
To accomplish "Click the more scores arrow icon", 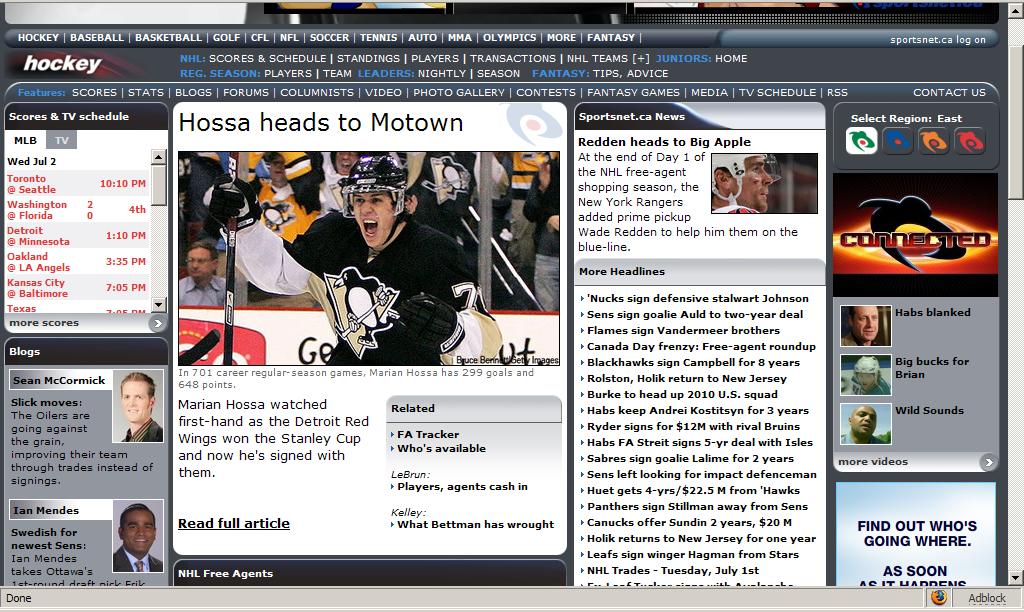I will point(157,323).
